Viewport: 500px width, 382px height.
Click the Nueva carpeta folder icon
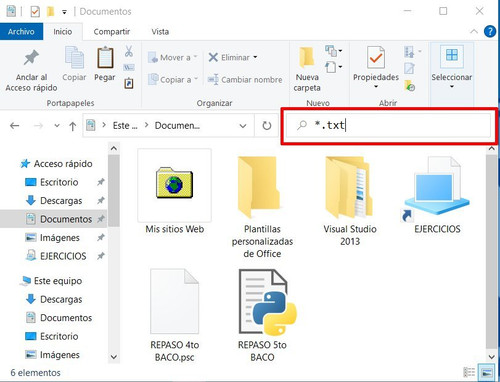click(307, 58)
